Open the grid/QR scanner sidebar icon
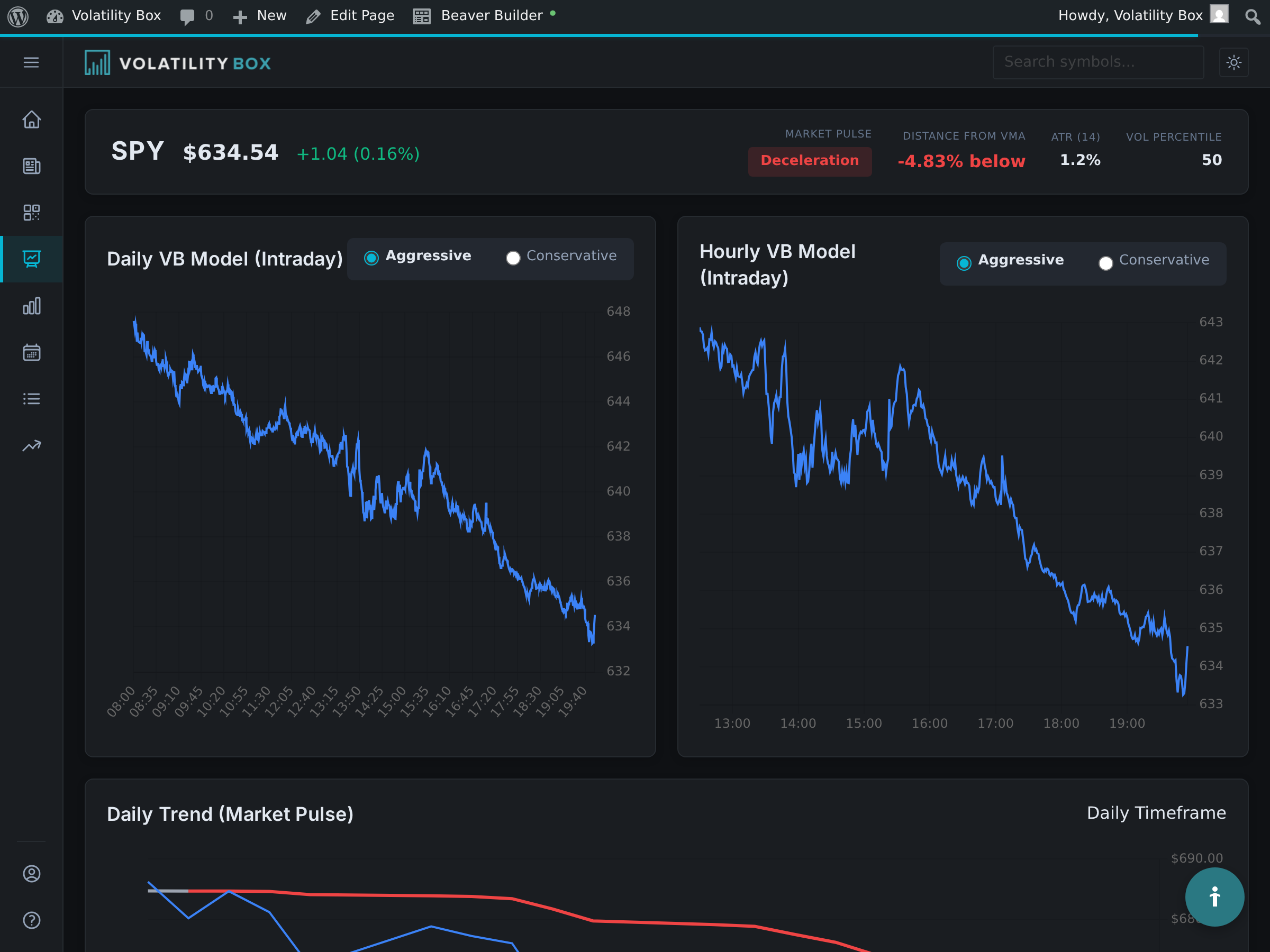Screen dimensions: 1270x952 tap(32, 212)
